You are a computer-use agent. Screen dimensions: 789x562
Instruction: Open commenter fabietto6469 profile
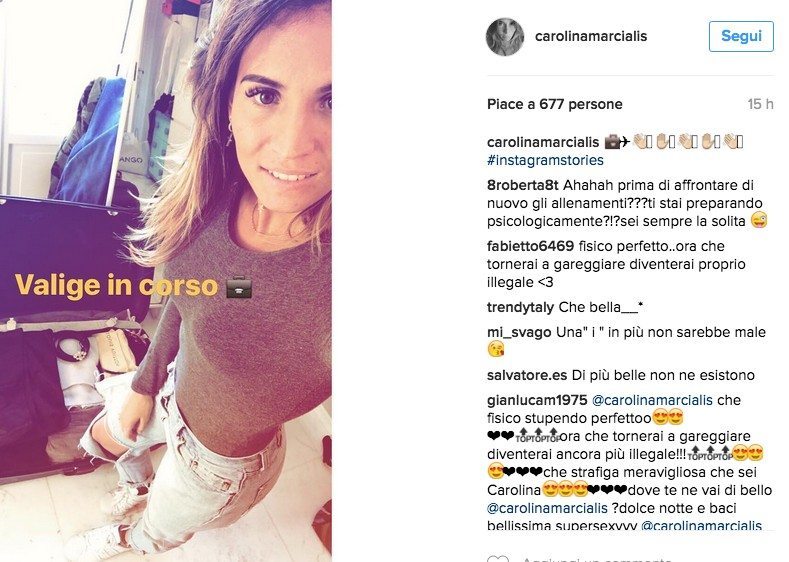point(530,246)
